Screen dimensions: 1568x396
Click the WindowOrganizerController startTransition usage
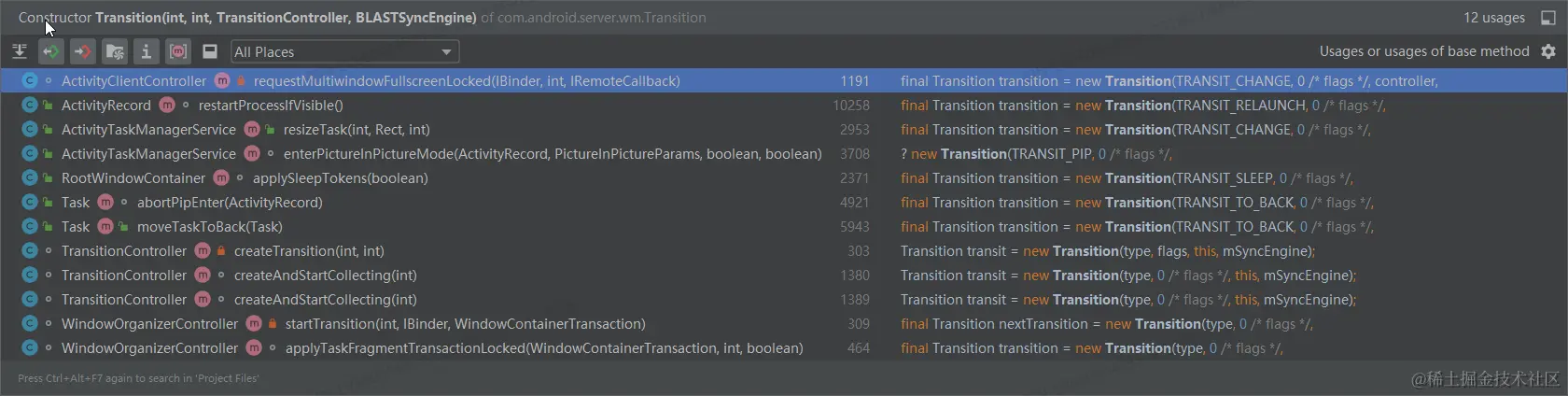click(x=465, y=324)
